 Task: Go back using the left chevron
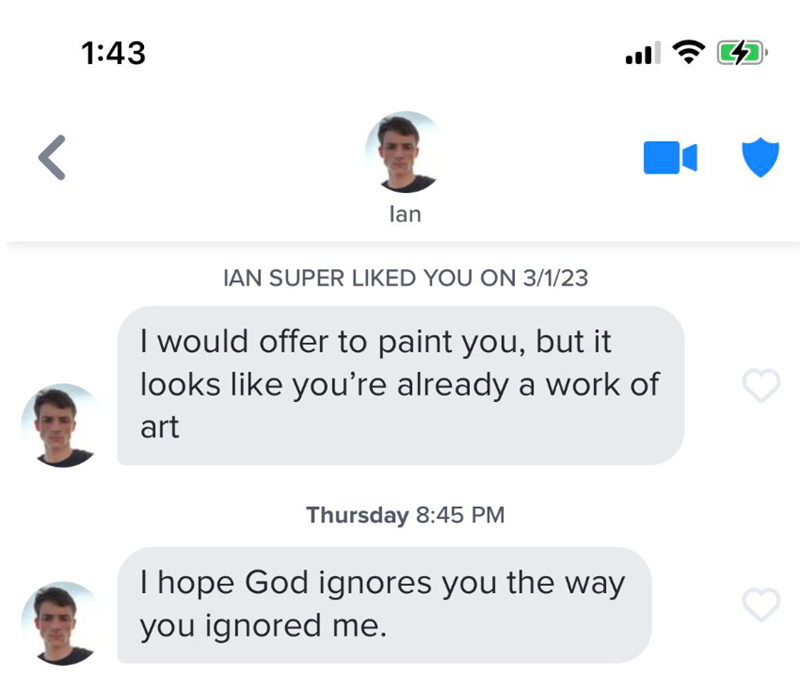[x=52, y=158]
